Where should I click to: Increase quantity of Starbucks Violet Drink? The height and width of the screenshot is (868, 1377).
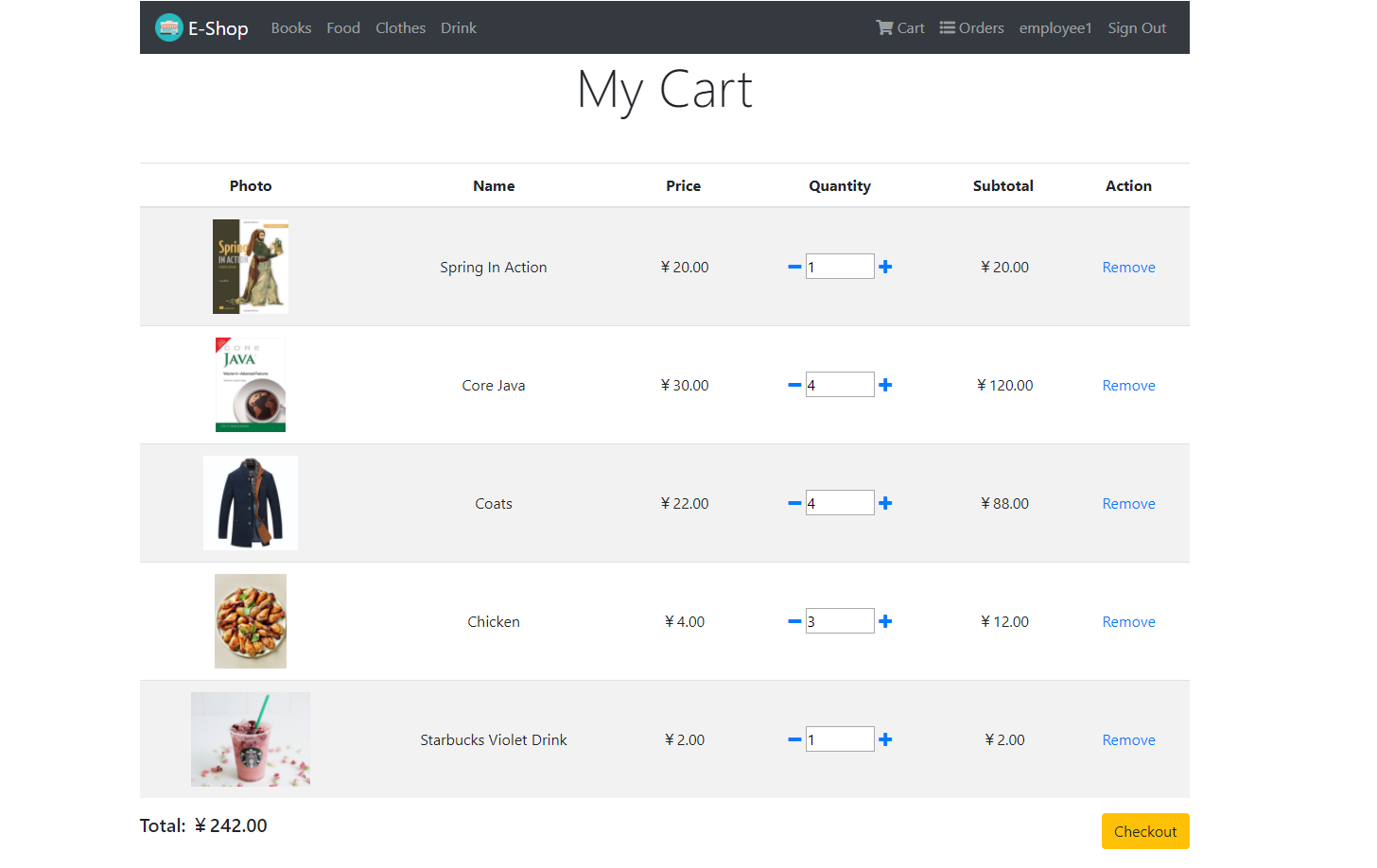click(x=885, y=739)
